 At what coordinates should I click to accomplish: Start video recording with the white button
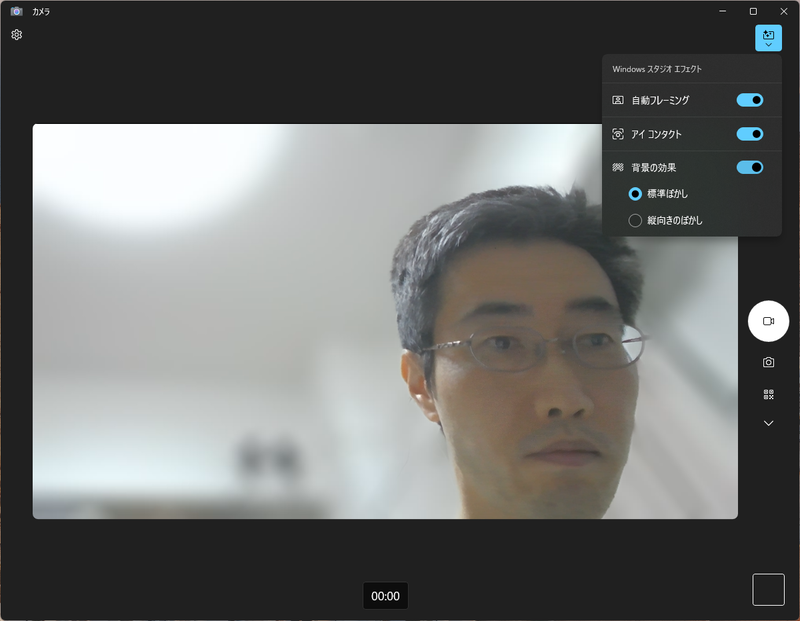(768, 321)
